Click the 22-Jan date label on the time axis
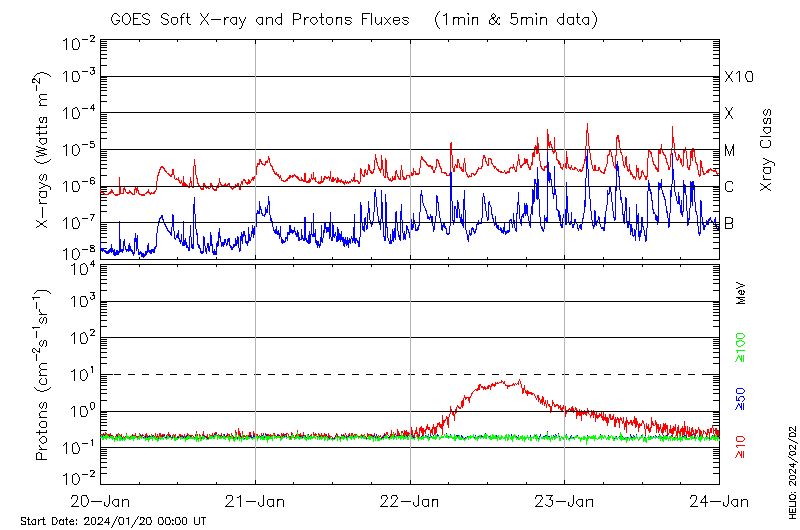 (x=411, y=502)
